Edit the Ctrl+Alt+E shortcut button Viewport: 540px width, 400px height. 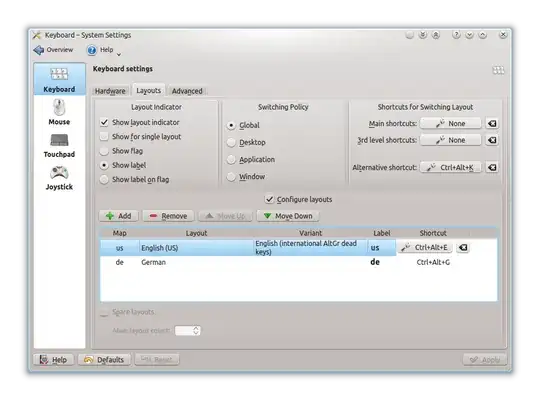tap(425, 247)
